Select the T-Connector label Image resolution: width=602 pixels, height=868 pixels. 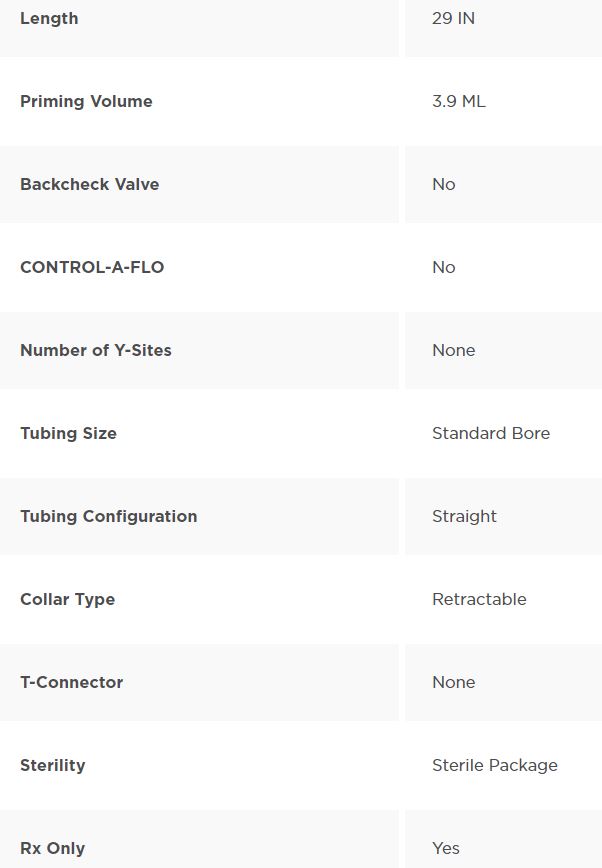(72, 683)
